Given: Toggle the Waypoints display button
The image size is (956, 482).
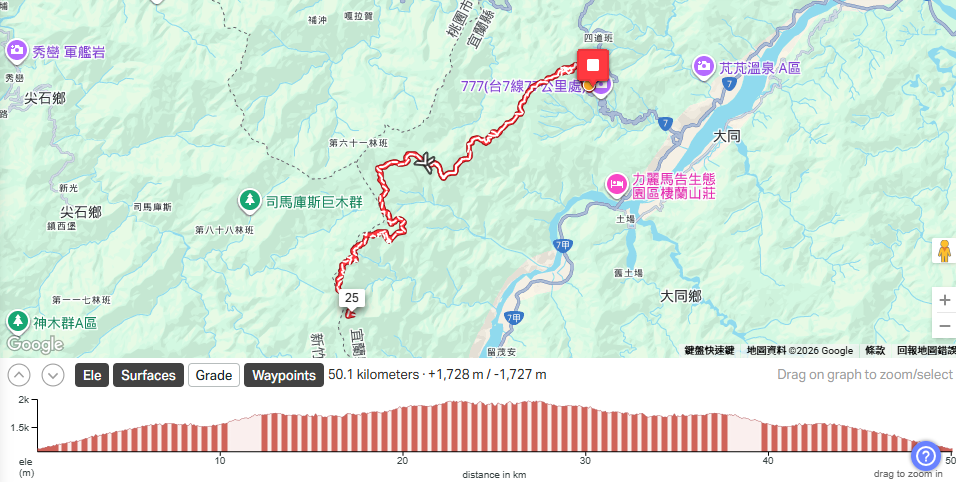Looking at the screenshot, I should [x=284, y=375].
